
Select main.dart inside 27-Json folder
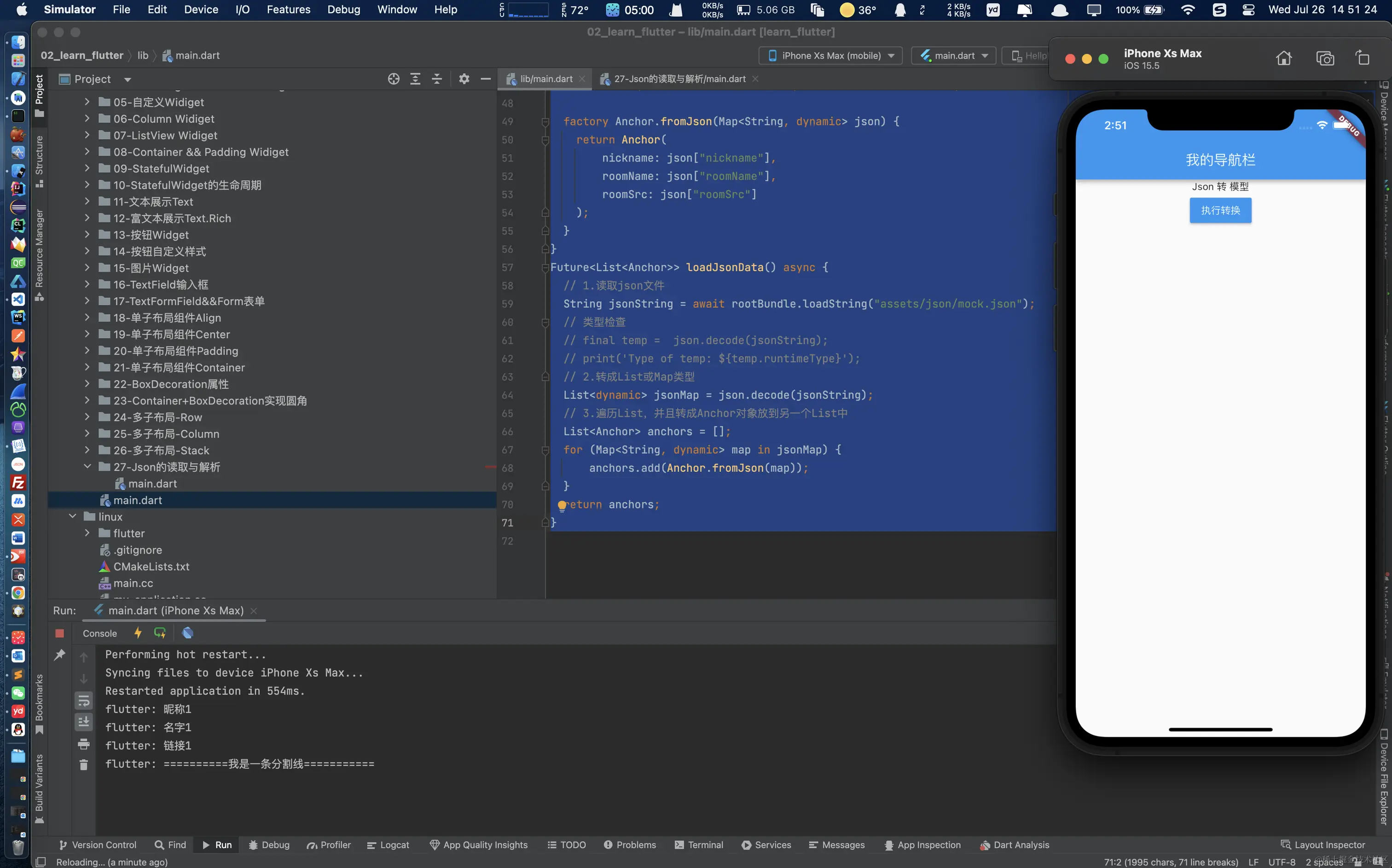click(152, 483)
